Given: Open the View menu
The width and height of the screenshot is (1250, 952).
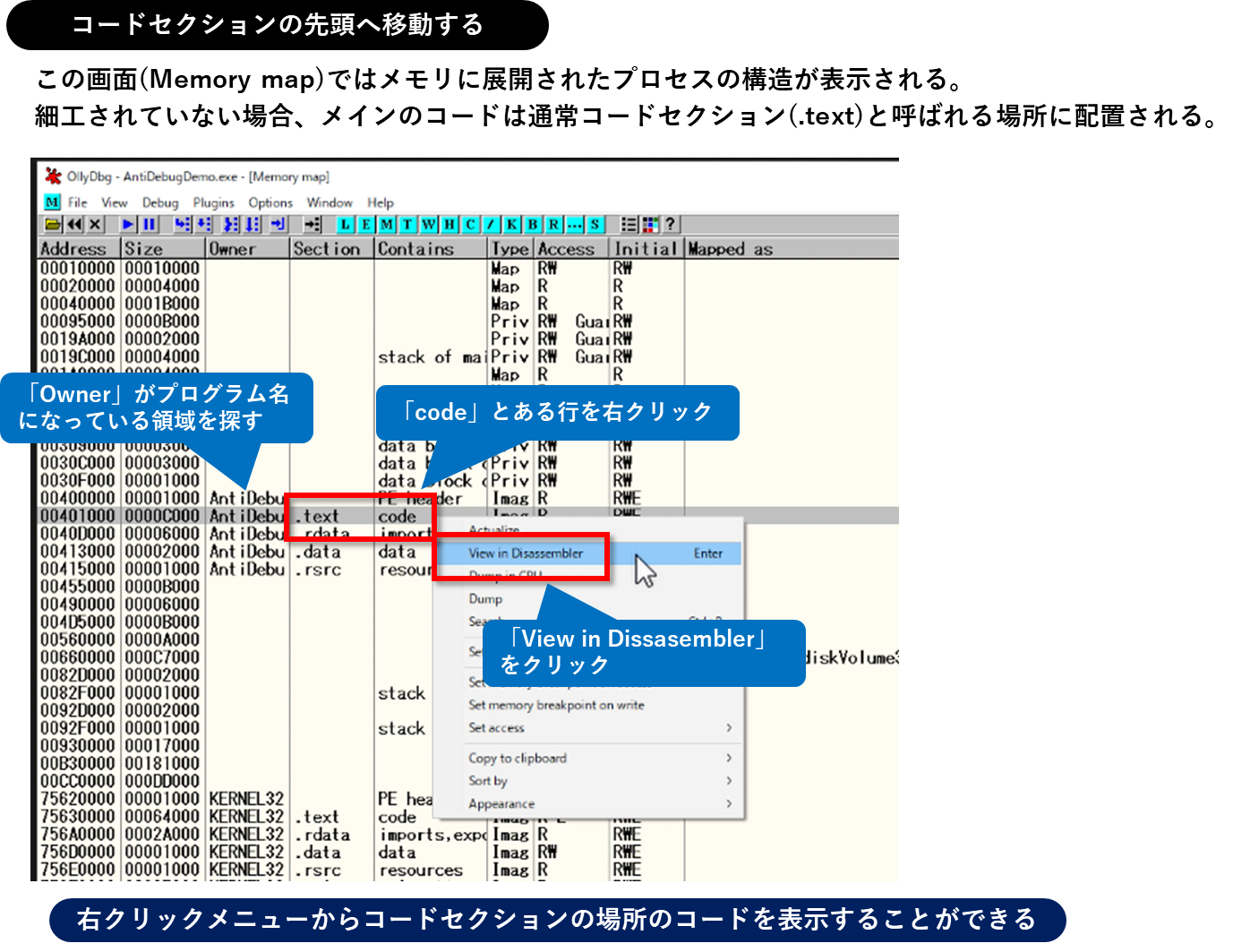Looking at the screenshot, I should pos(115,202).
